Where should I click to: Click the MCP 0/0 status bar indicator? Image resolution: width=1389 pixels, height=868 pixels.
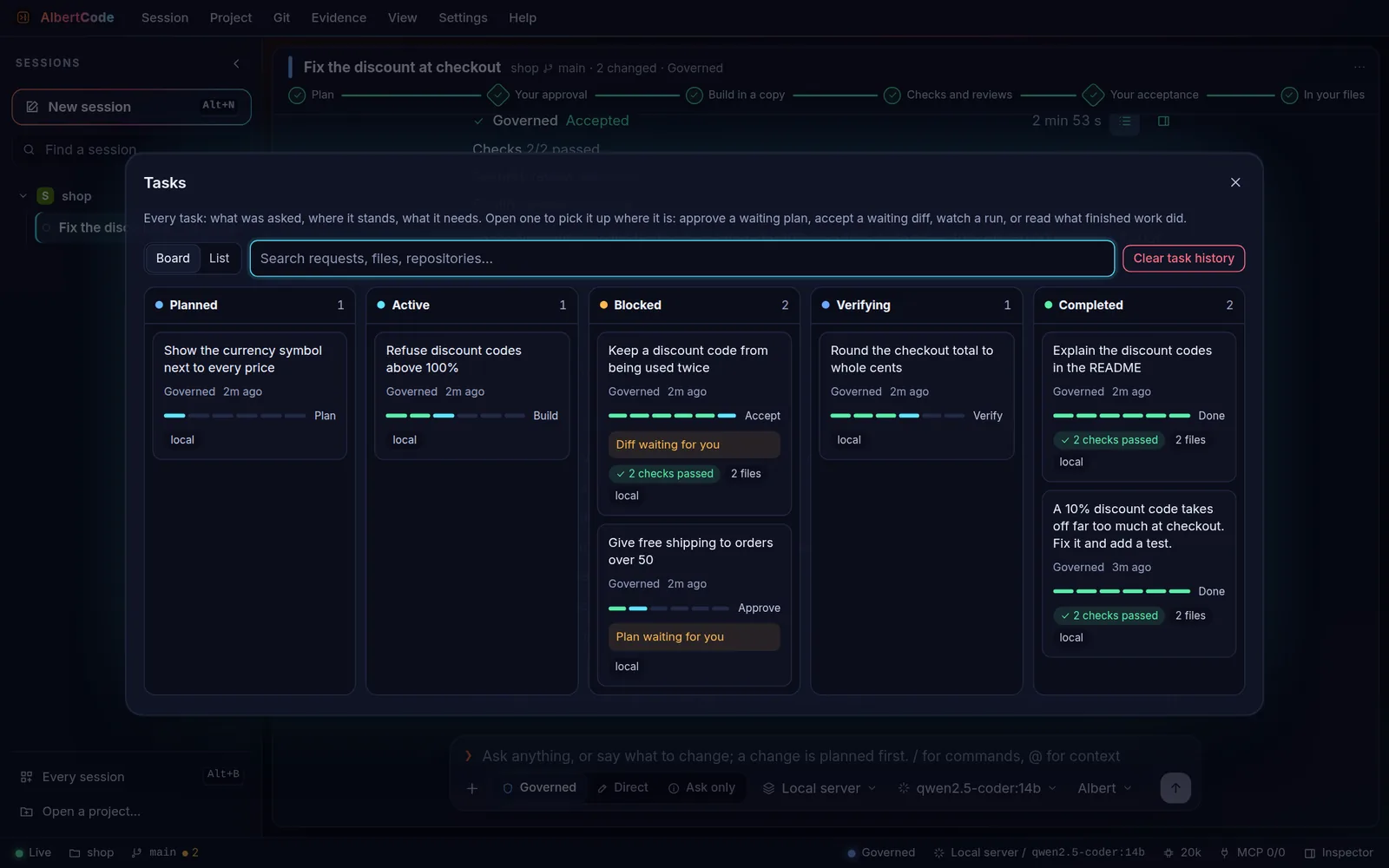click(1253, 852)
